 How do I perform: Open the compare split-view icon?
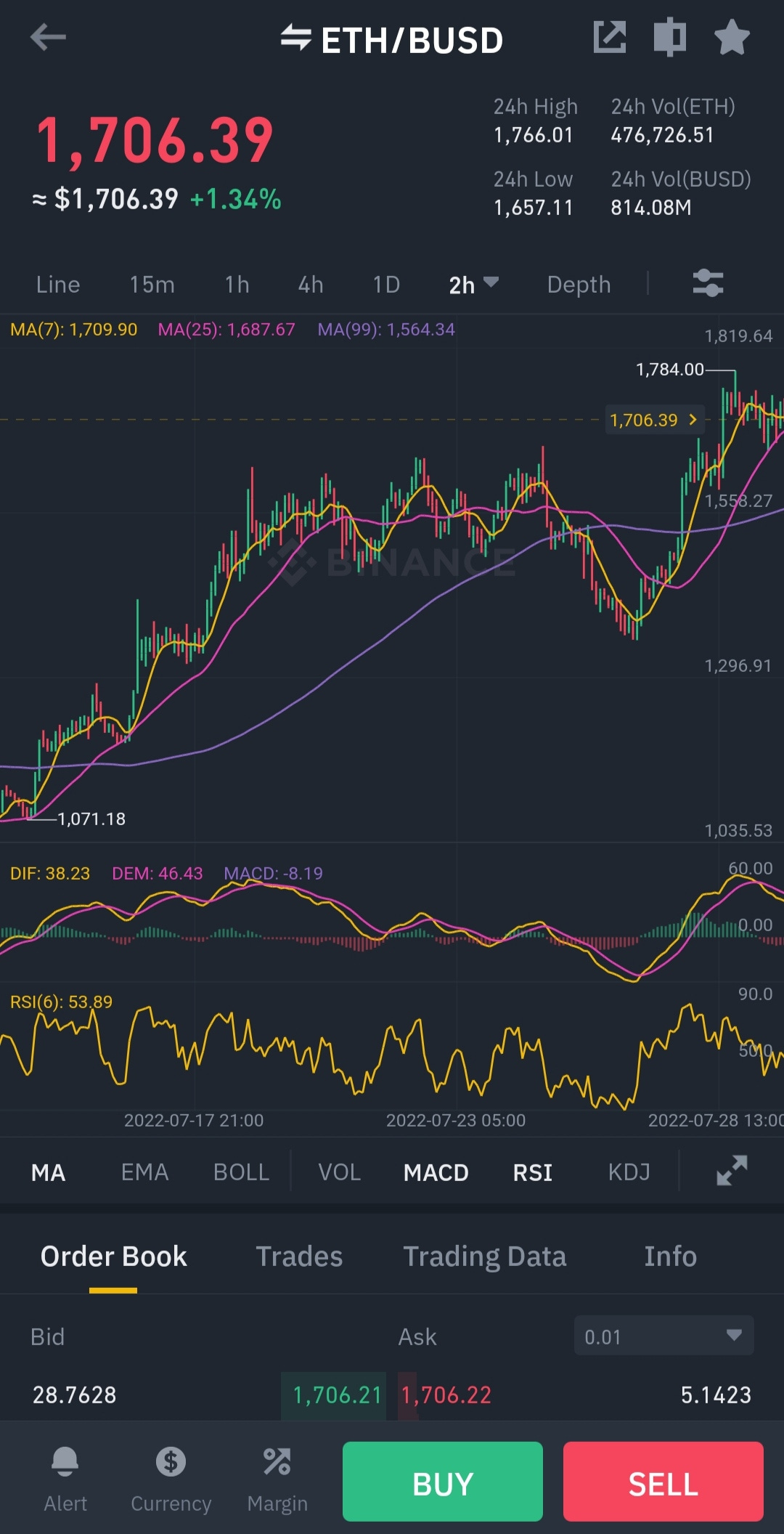click(669, 37)
